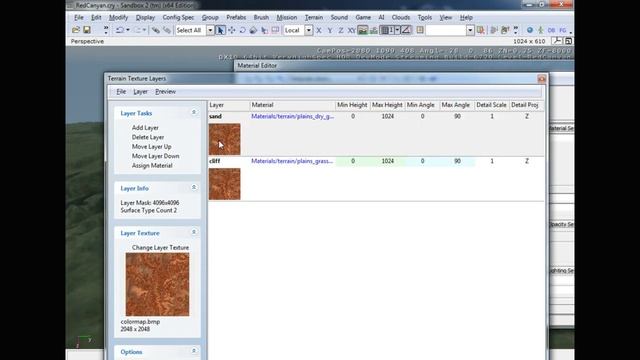640x360 pixels.
Task: Lock movement to the XY plane
Action: pyautogui.click(x=351, y=31)
